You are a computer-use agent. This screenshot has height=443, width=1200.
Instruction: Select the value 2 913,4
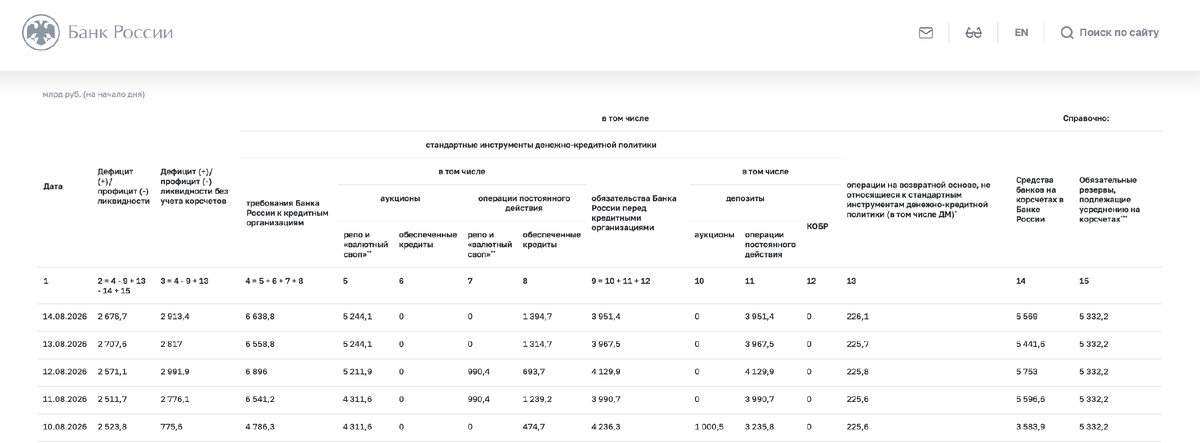175,316
